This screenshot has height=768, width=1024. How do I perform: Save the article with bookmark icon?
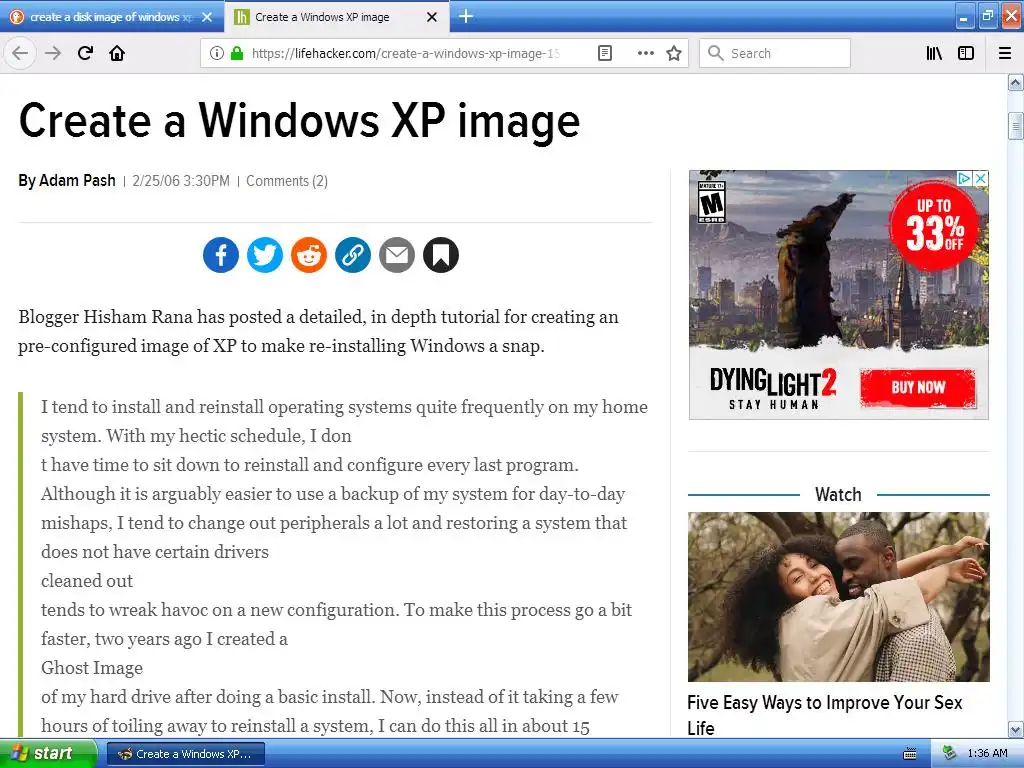[441, 255]
